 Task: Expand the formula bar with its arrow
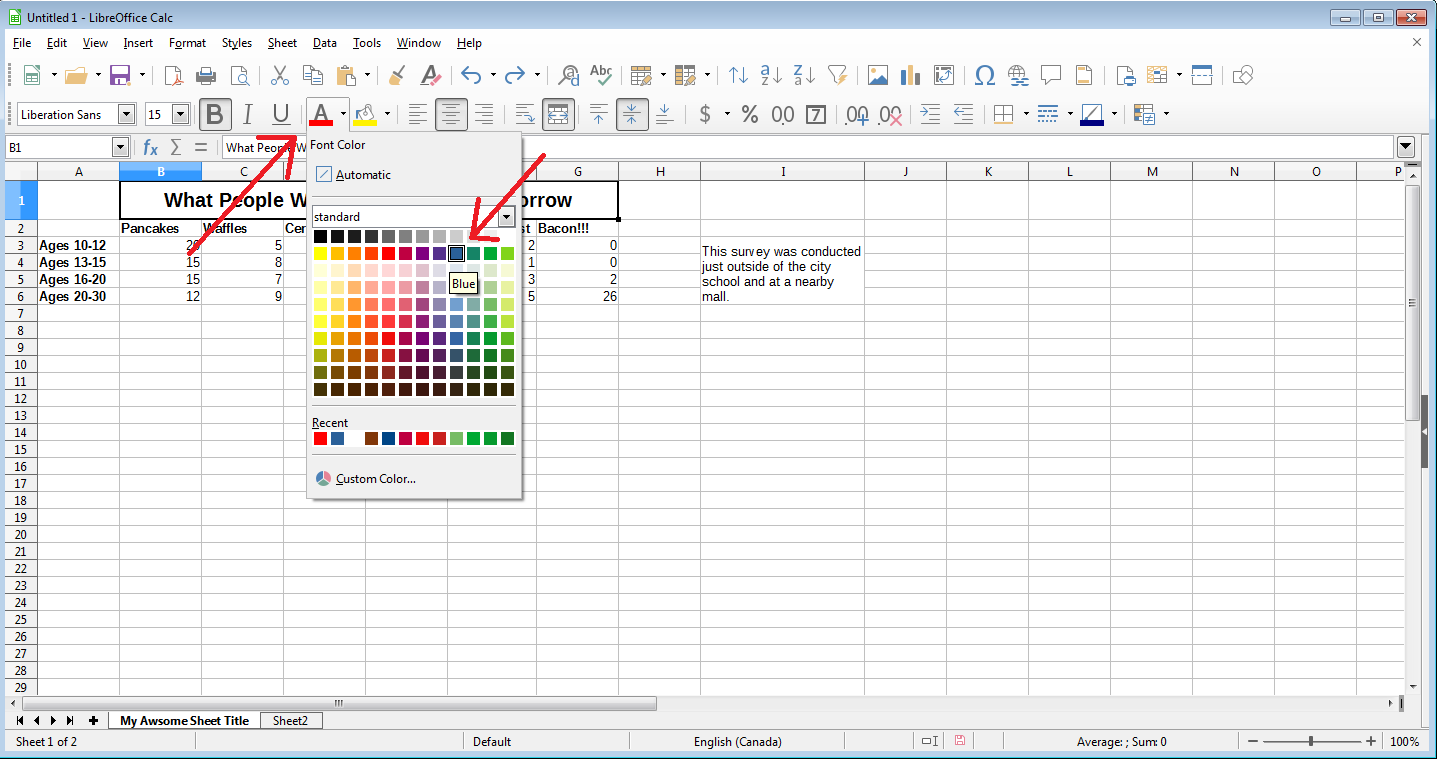[1407, 147]
